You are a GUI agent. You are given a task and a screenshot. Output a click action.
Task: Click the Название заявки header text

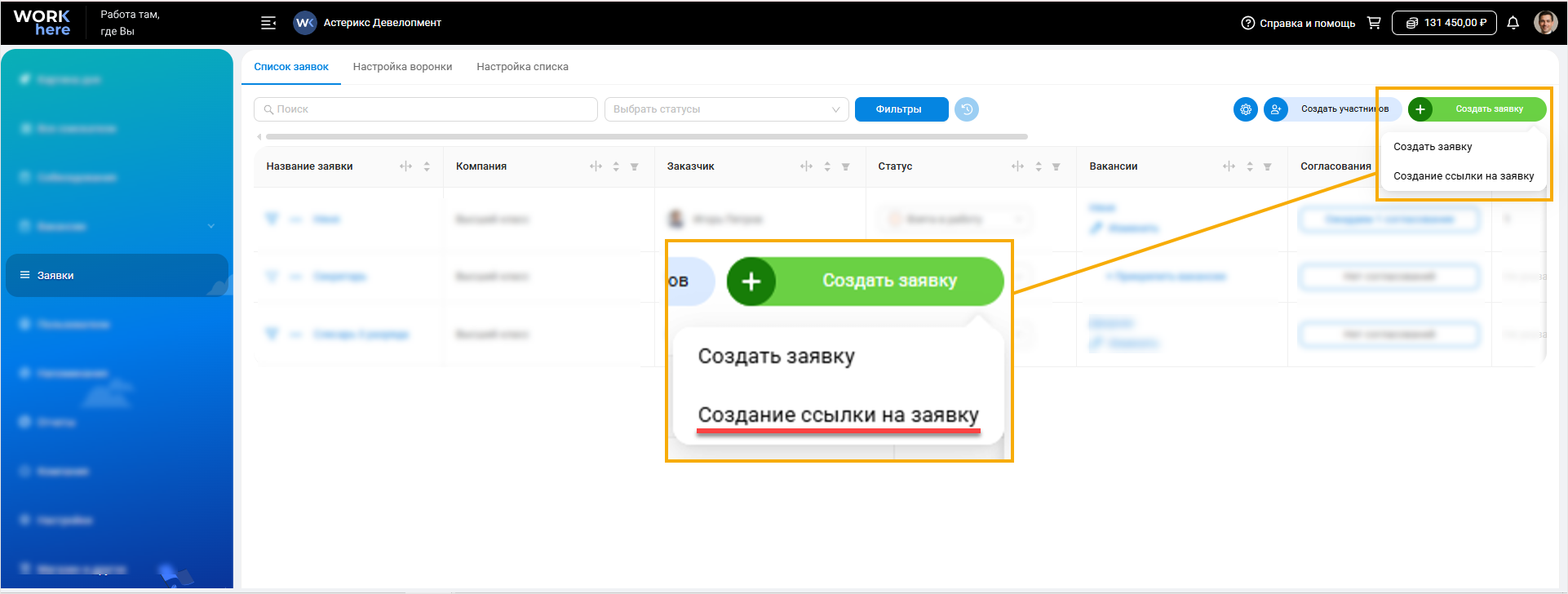pos(309,166)
